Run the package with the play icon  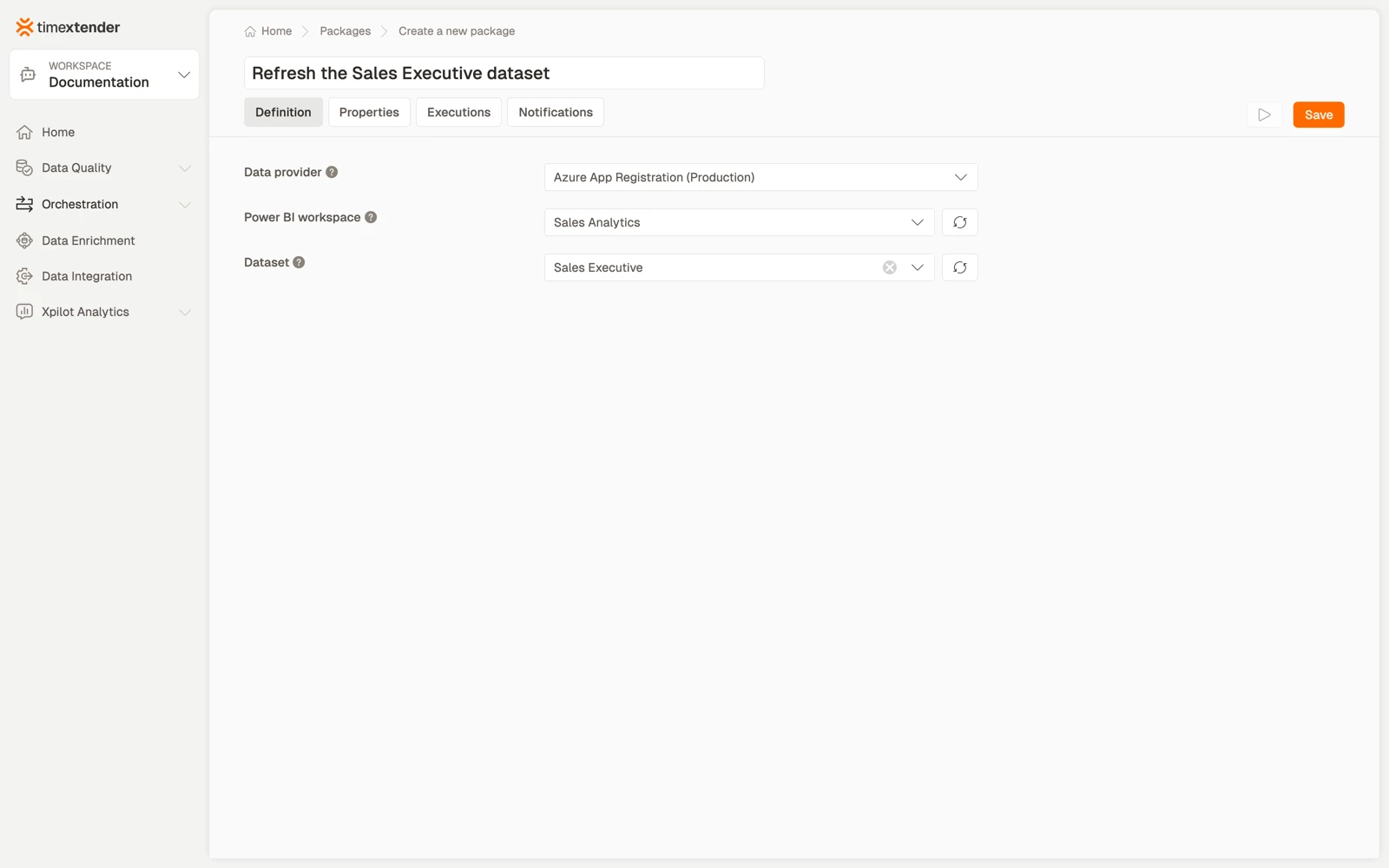tap(1264, 115)
